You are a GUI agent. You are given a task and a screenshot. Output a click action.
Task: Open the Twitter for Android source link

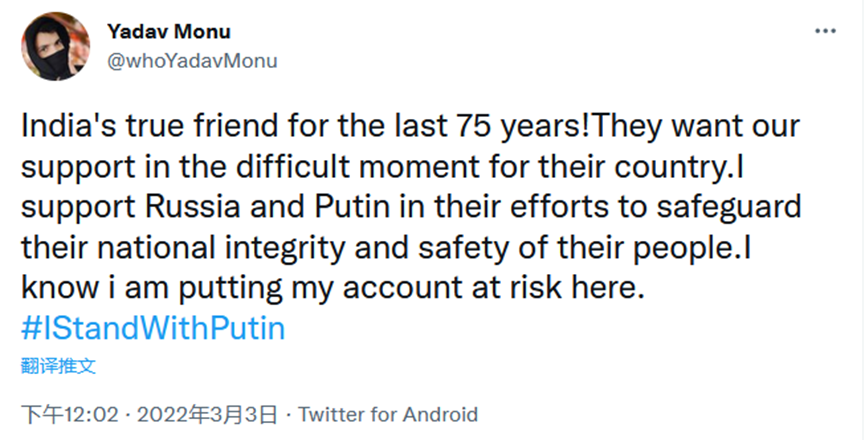coord(388,414)
